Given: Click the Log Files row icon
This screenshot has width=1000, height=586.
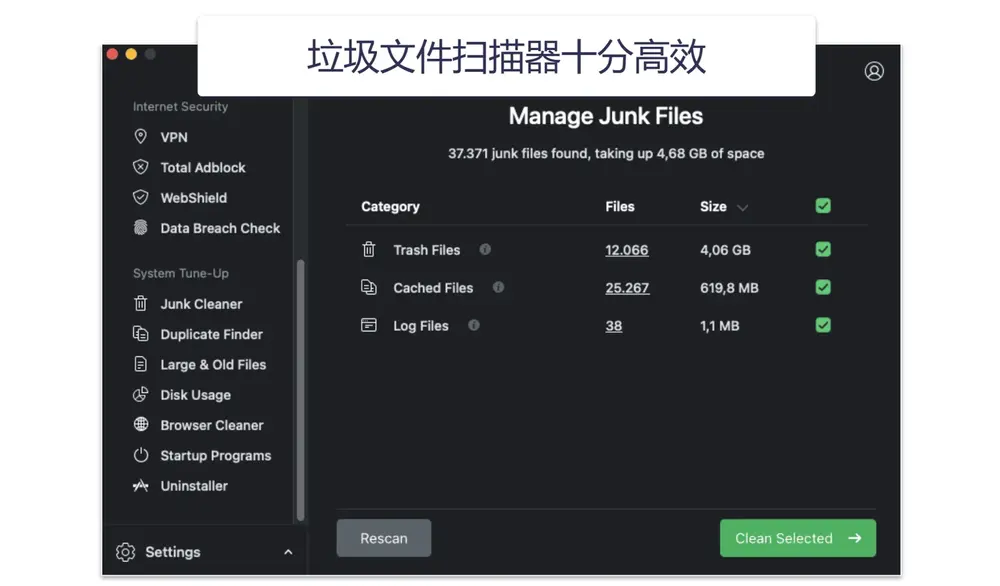Looking at the screenshot, I should click(369, 325).
